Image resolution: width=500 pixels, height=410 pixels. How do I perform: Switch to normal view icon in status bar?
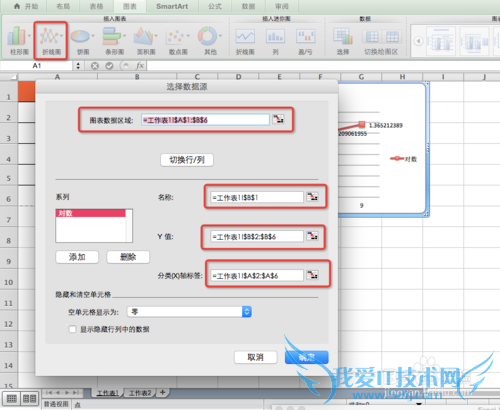click(11, 398)
